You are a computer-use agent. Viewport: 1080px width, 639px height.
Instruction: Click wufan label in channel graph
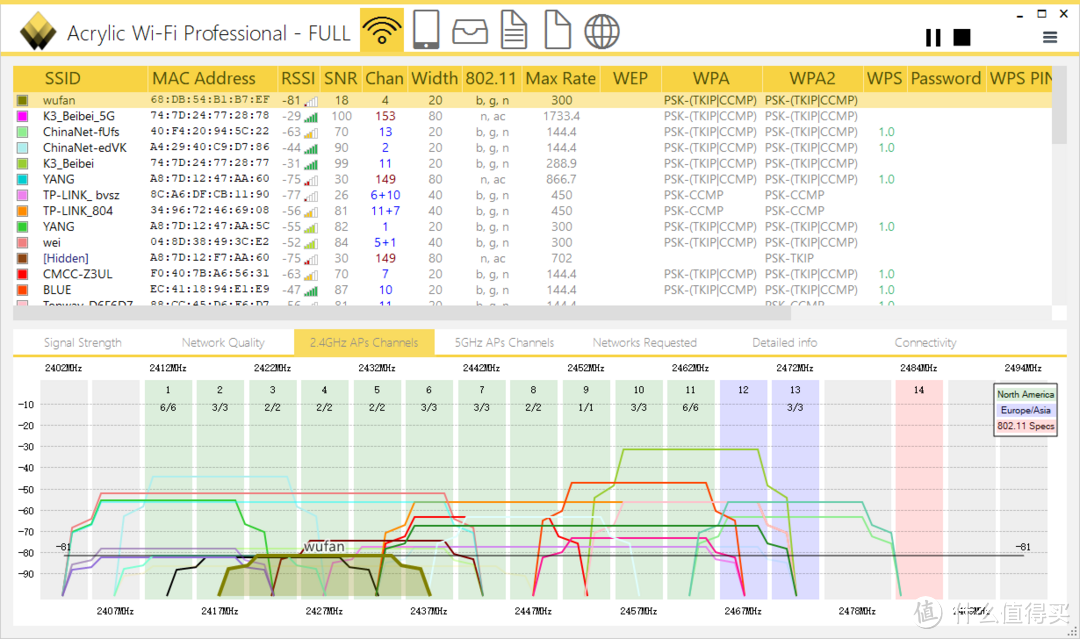324,547
